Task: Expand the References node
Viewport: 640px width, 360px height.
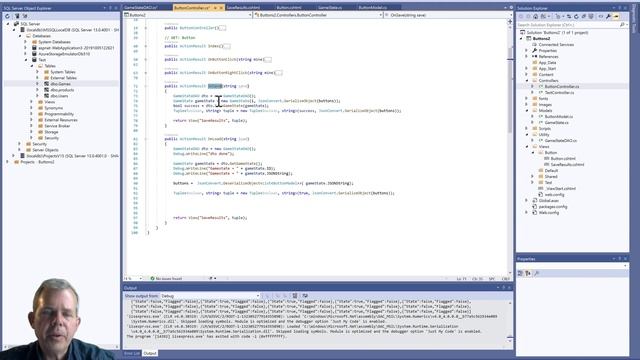Action: point(527,56)
